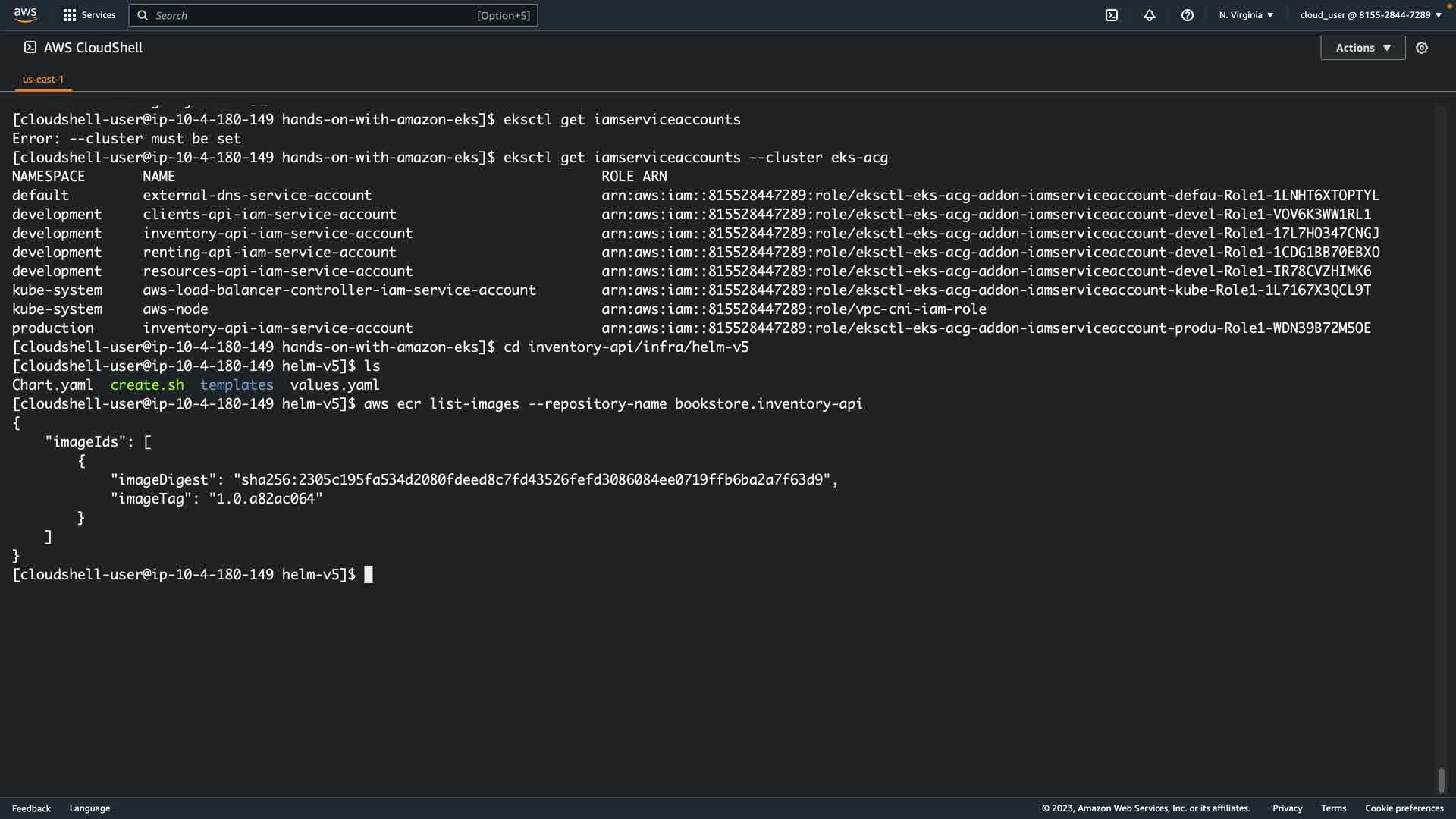The image size is (1456, 819).
Task: Open CloudShell settings gear
Action: [x=1422, y=48]
